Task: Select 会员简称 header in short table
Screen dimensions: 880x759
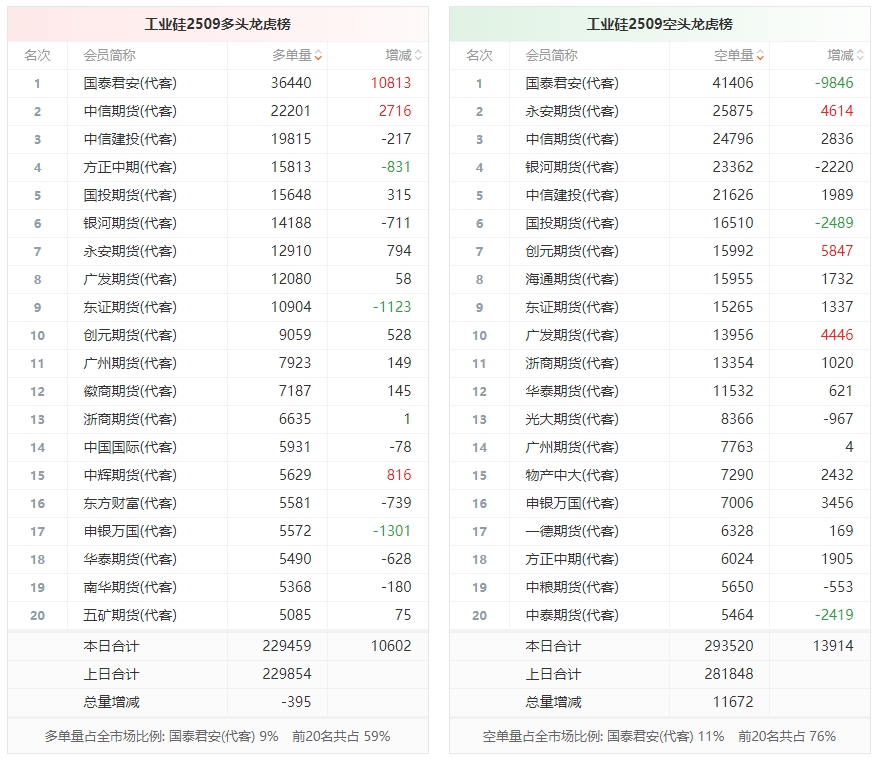Action: pos(552,55)
